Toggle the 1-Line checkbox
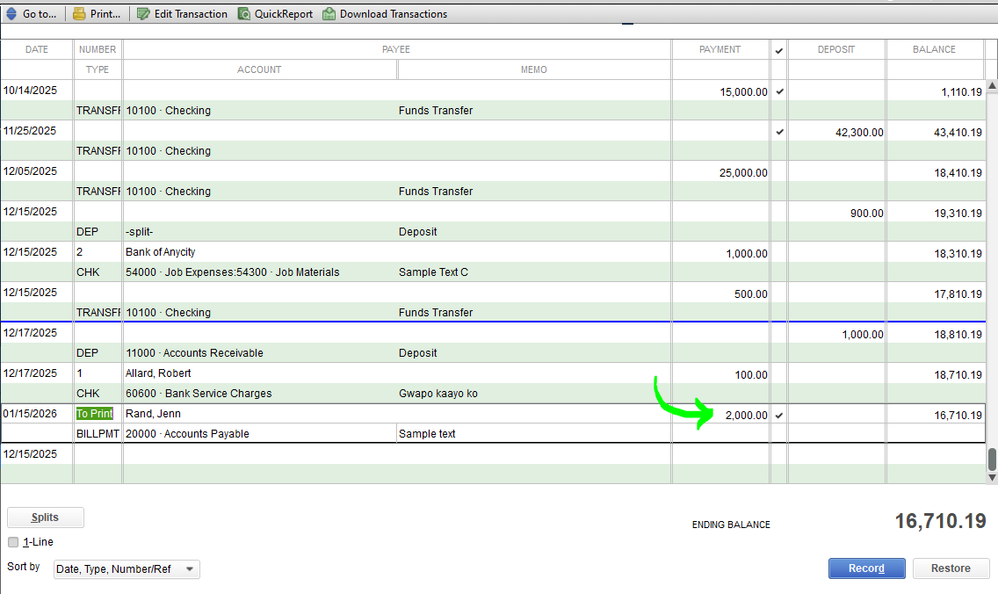This screenshot has width=998, height=594. pyautogui.click(x=13, y=542)
